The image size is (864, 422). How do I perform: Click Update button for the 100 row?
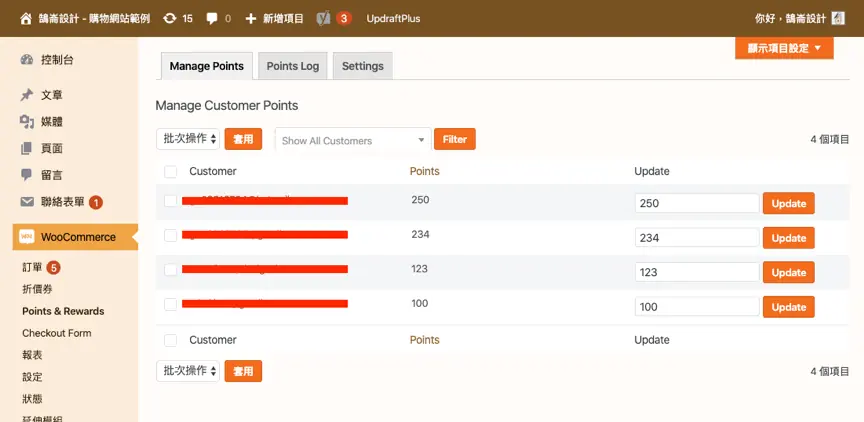[x=789, y=307]
